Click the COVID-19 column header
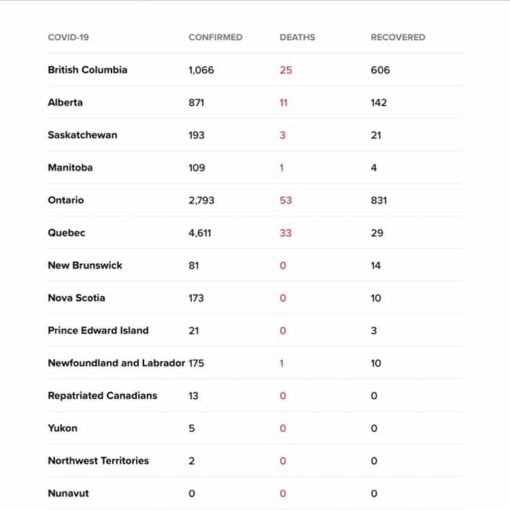 tap(68, 37)
